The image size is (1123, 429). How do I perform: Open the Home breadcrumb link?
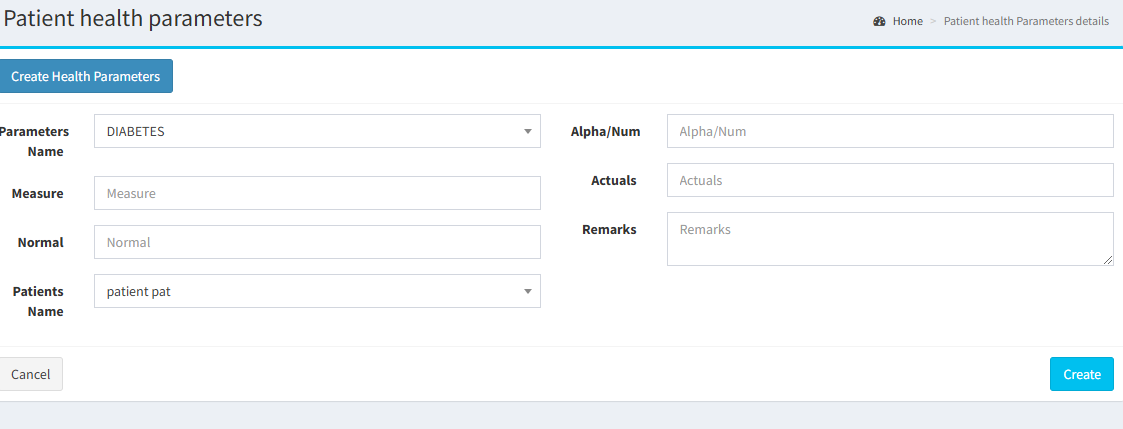click(x=907, y=21)
